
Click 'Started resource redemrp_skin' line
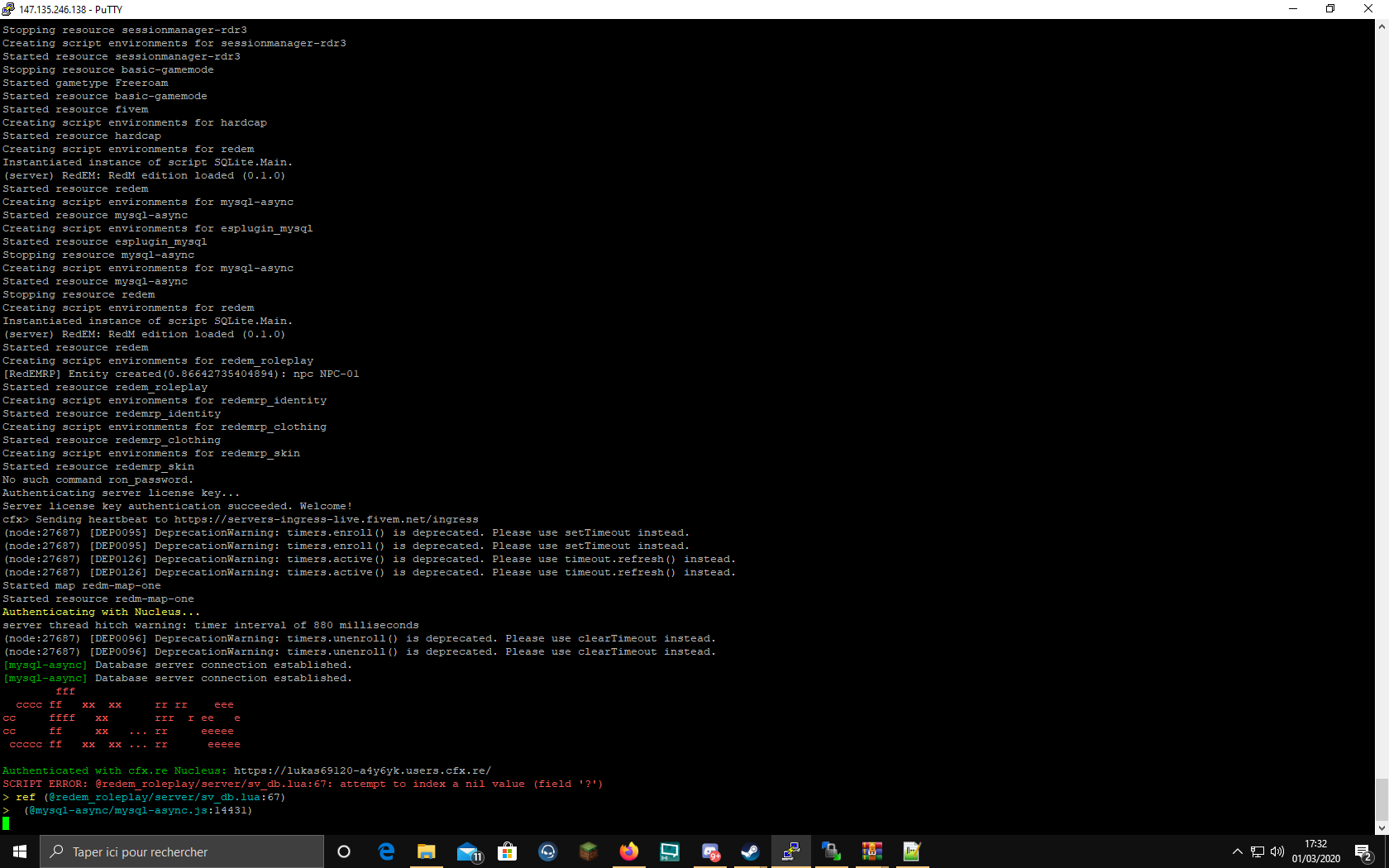point(98,466)
